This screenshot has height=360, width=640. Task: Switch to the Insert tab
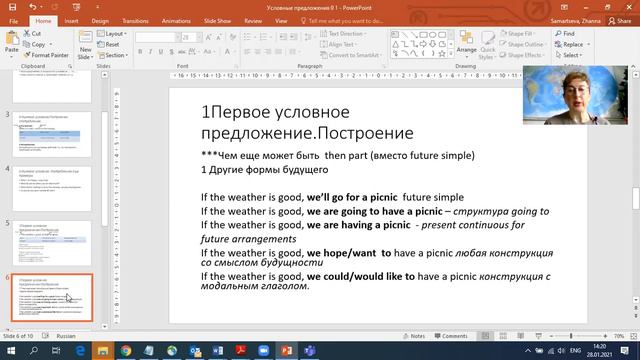[71, 21]
